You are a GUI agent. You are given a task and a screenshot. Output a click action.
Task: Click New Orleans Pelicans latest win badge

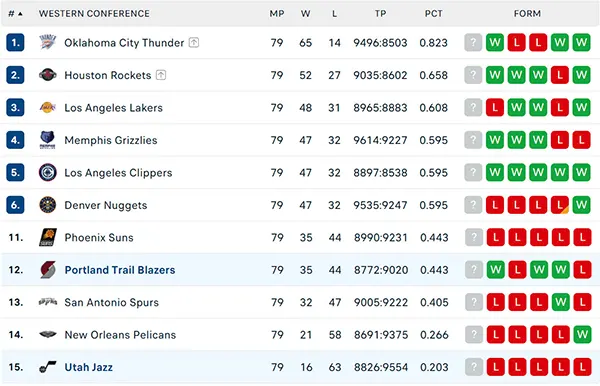(x=582, y=335)
